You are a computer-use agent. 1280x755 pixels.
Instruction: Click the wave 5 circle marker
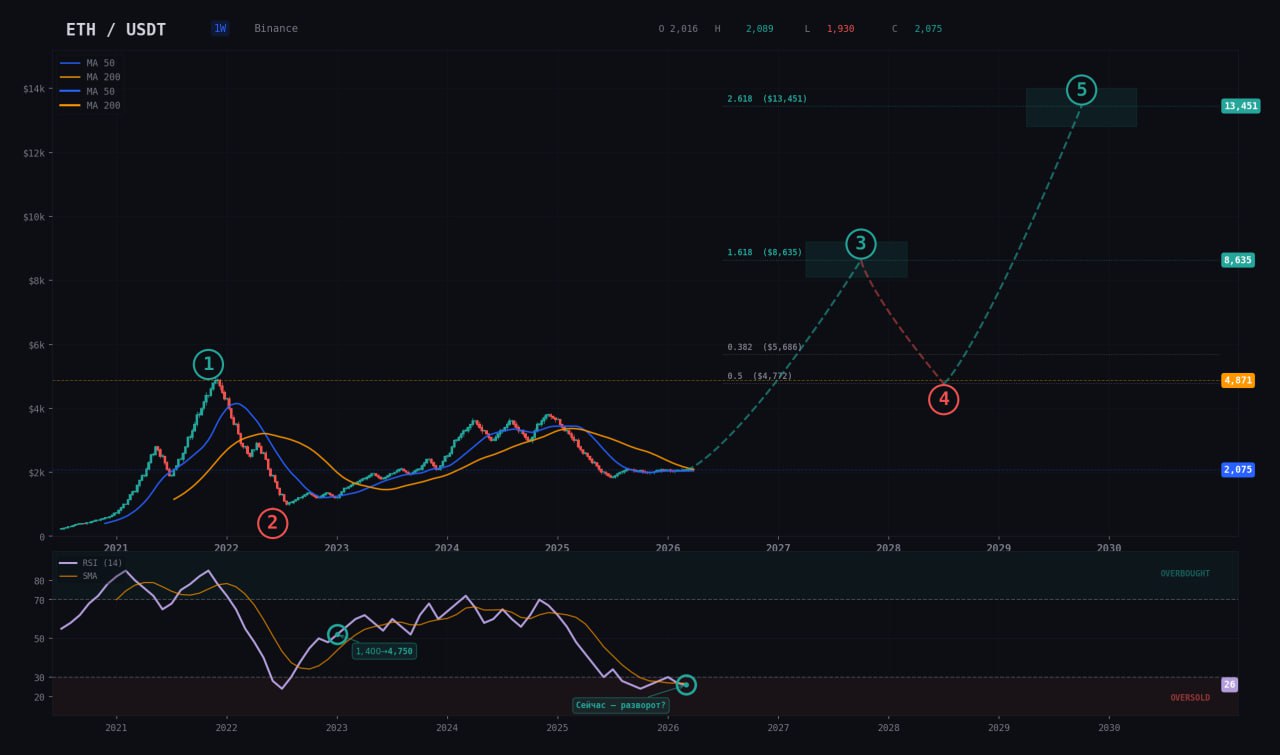pos(1080,90)
